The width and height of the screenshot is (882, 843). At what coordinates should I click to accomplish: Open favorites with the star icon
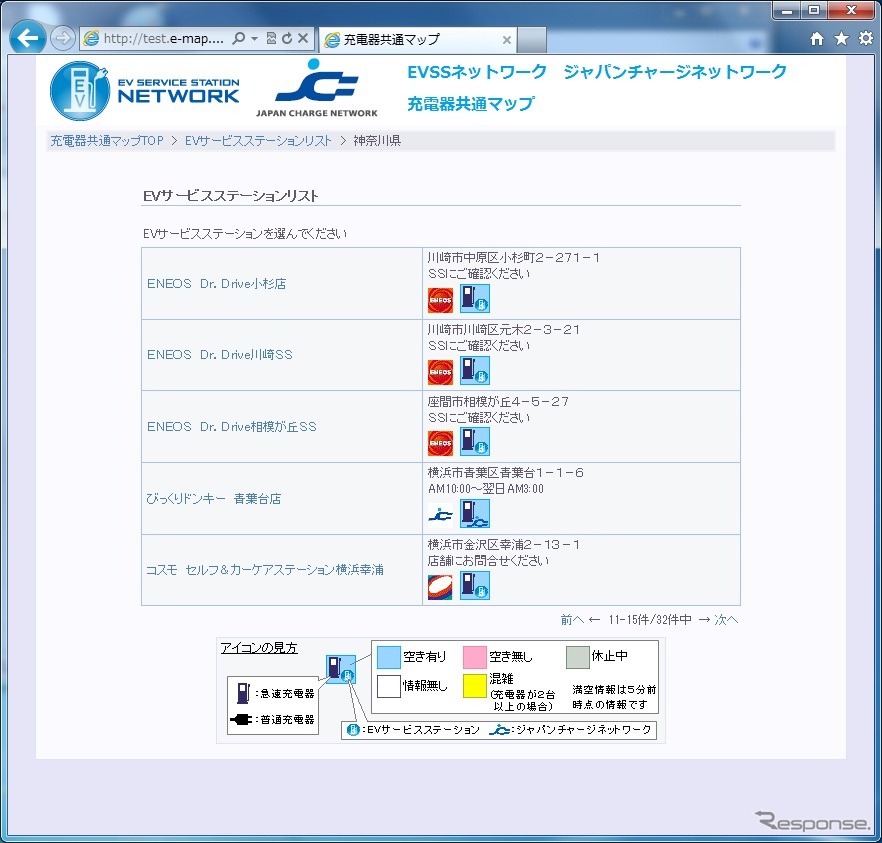pos(841,39)
